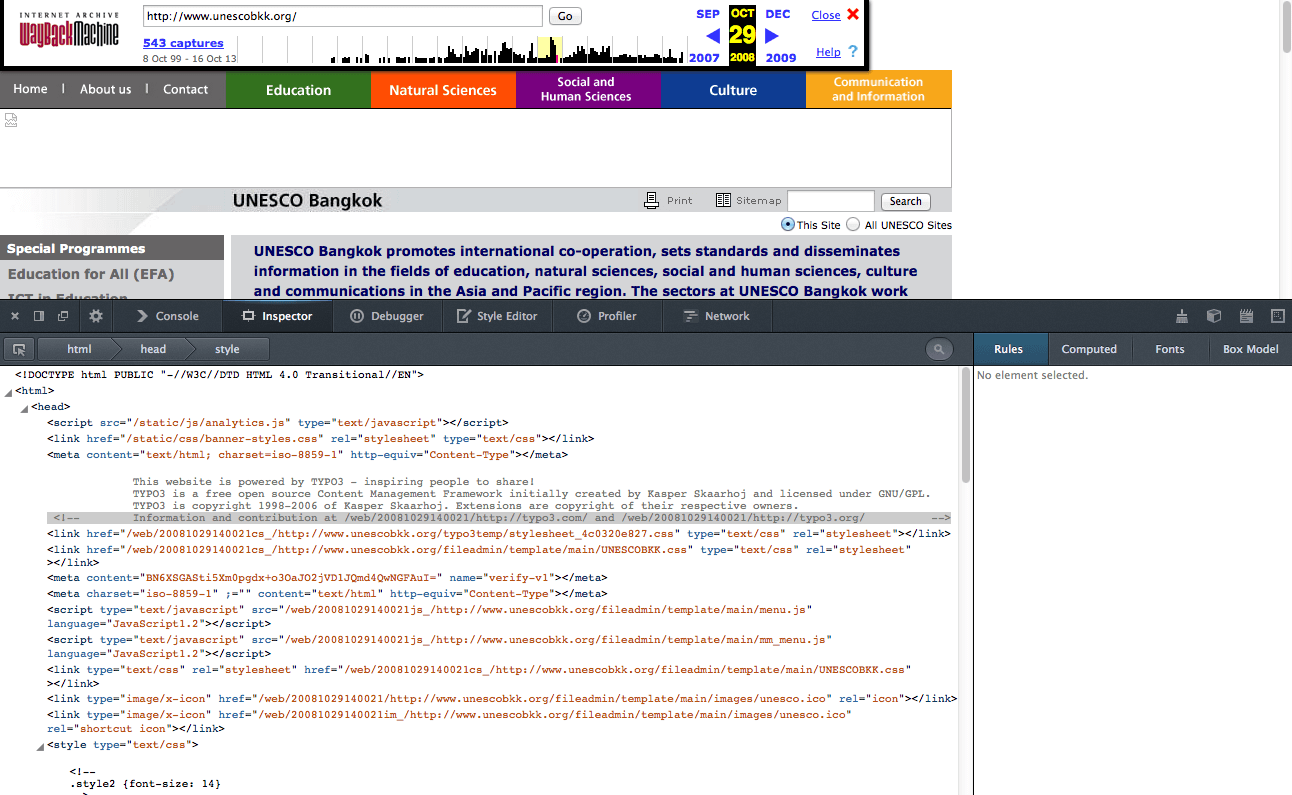The image size is (1292, 795).
Task: Click the DOCTYPE declaration line
Action: click(x=219, y=375)
